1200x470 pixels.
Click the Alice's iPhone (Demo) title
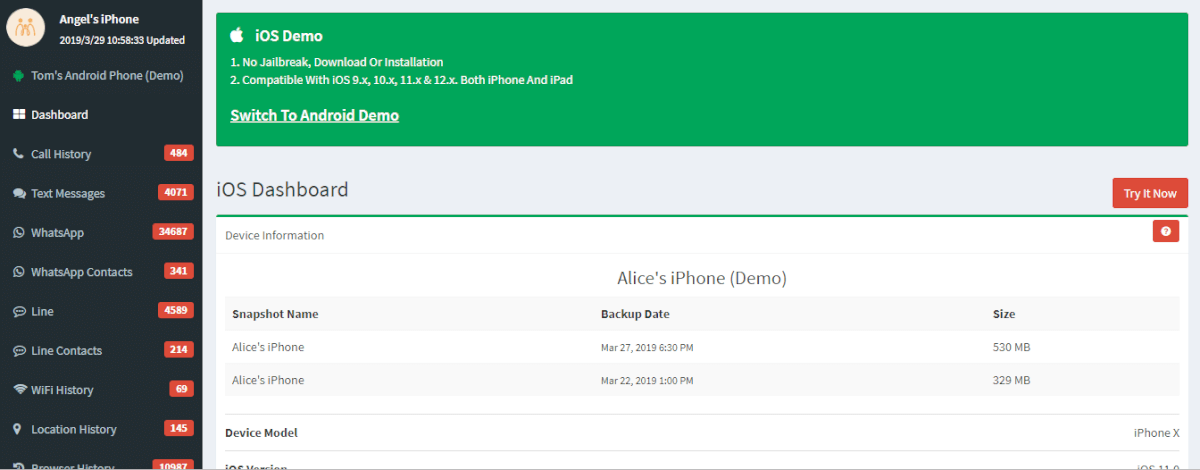[x=701, y=278]
